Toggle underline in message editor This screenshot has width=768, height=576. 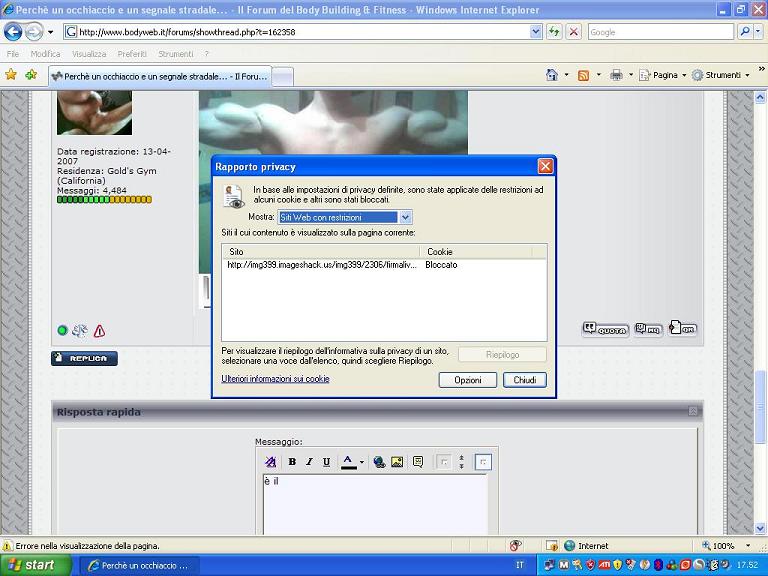click(x=326, y=462)
